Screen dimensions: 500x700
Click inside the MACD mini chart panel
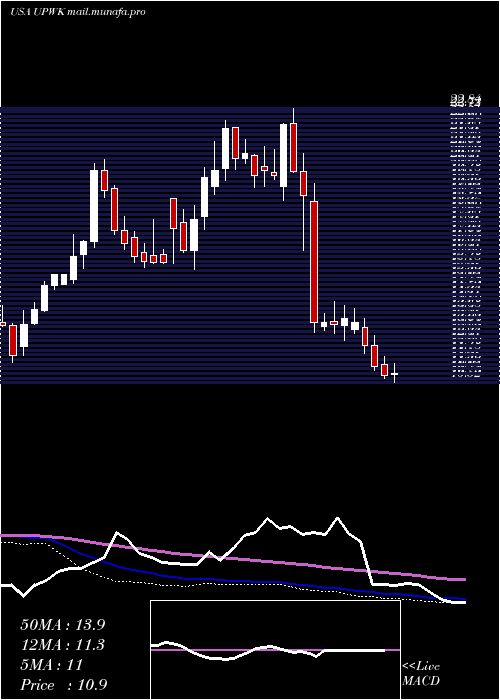point(275,650)
